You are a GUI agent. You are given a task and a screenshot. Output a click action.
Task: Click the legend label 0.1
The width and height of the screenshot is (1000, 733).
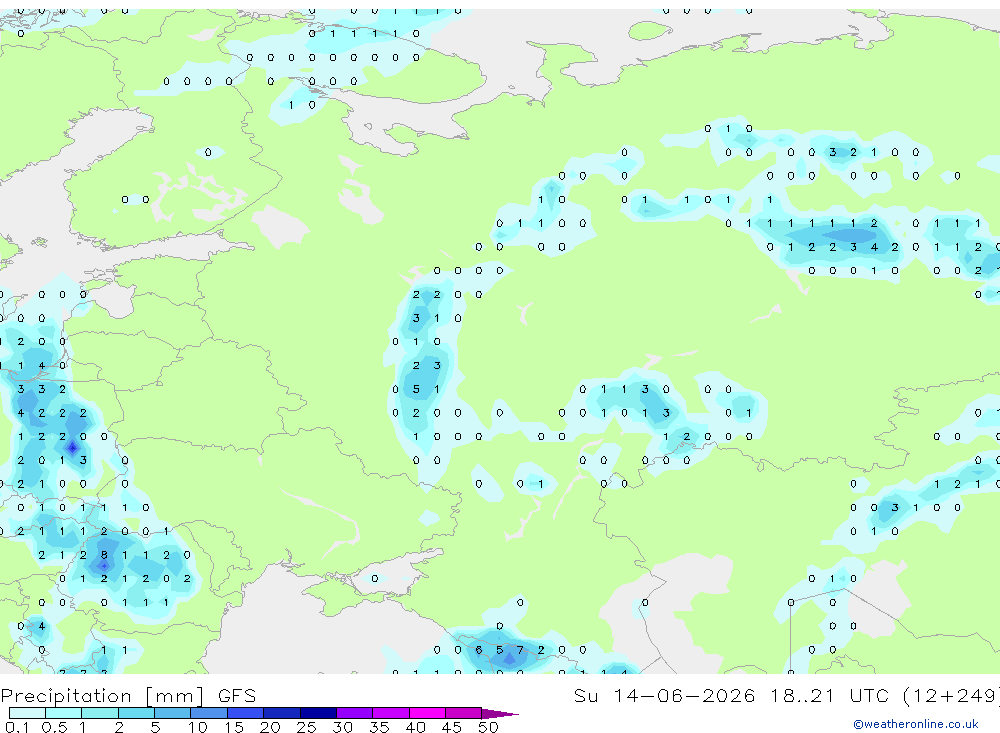click(x=17, y=727)
